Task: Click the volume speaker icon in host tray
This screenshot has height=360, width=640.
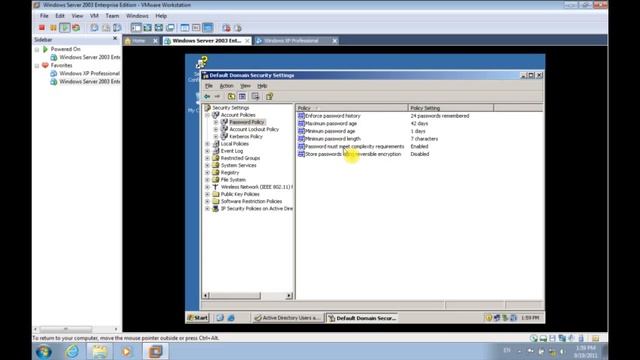Action: (x=562, y=351)
